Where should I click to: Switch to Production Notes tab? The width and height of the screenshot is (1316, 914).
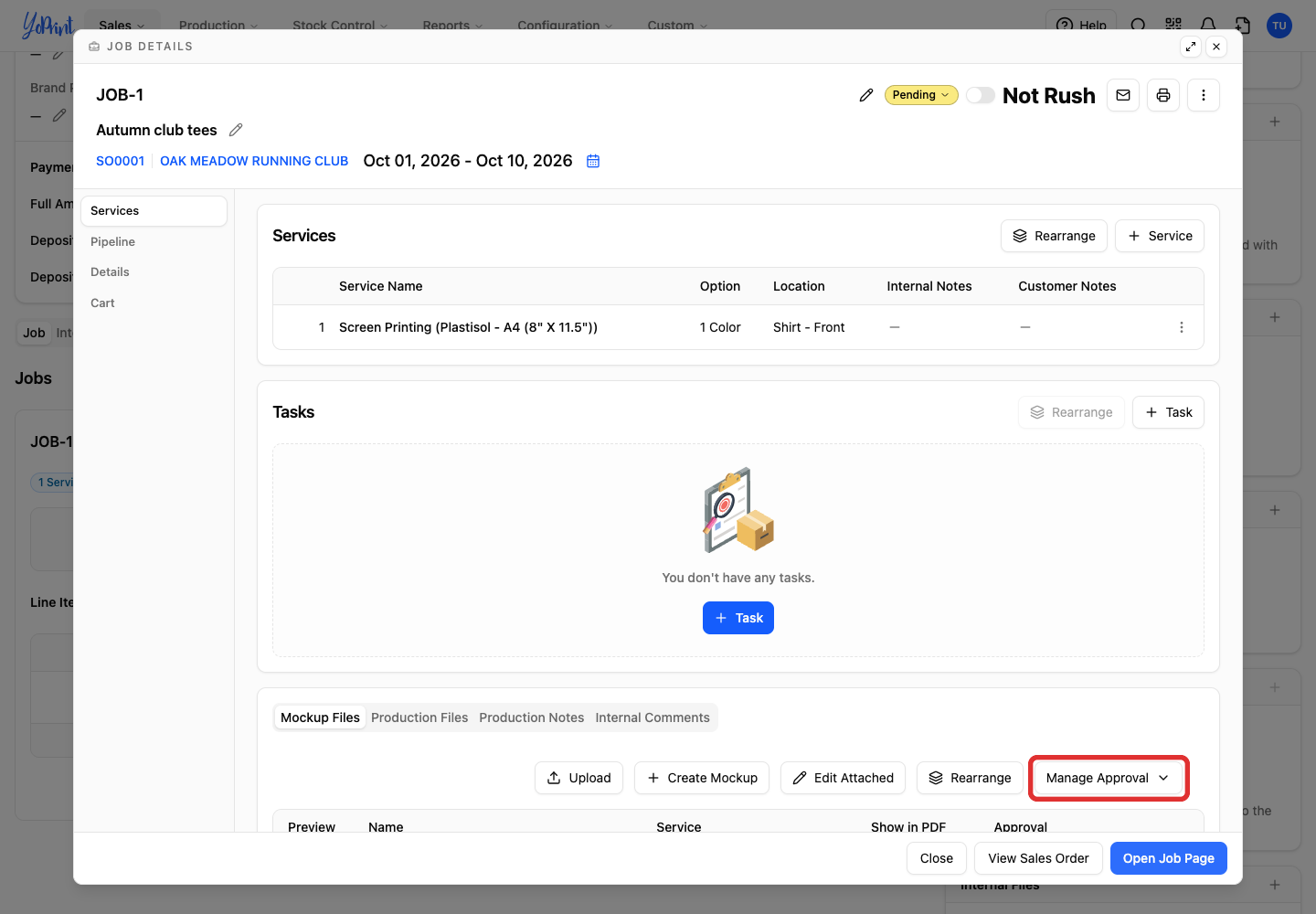(532, 717)
